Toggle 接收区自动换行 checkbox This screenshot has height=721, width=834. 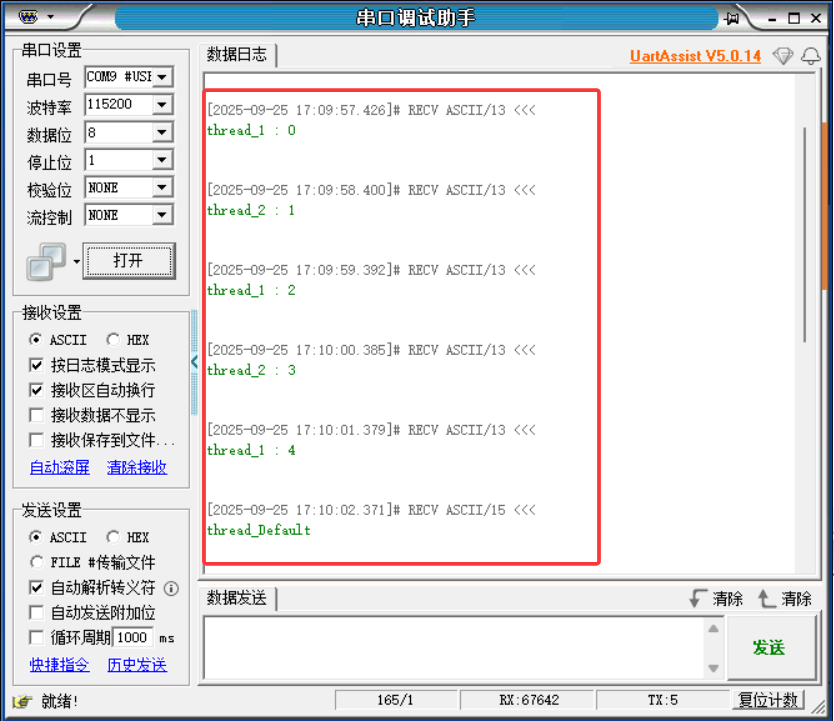point(36,390)
